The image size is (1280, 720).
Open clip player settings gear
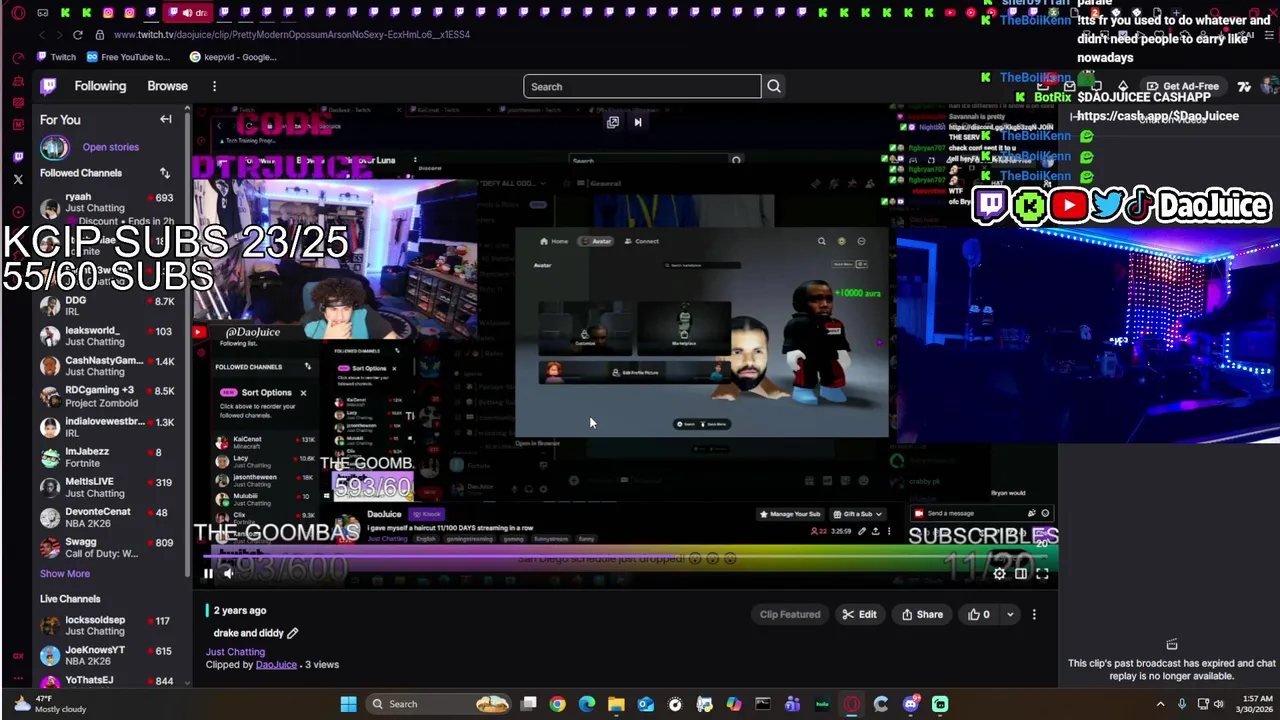point(999,574)
